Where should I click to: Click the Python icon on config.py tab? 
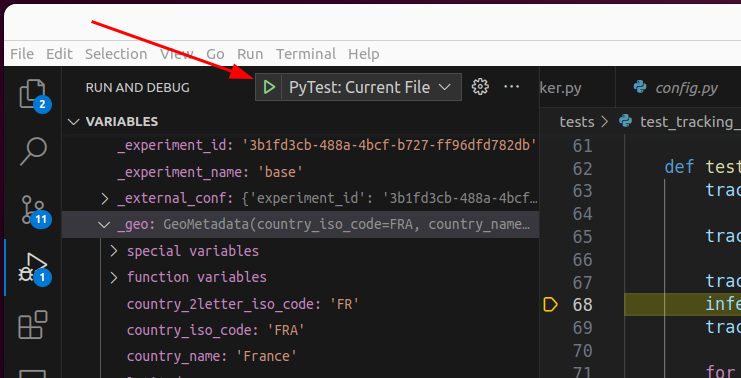(x=640, y=87)
